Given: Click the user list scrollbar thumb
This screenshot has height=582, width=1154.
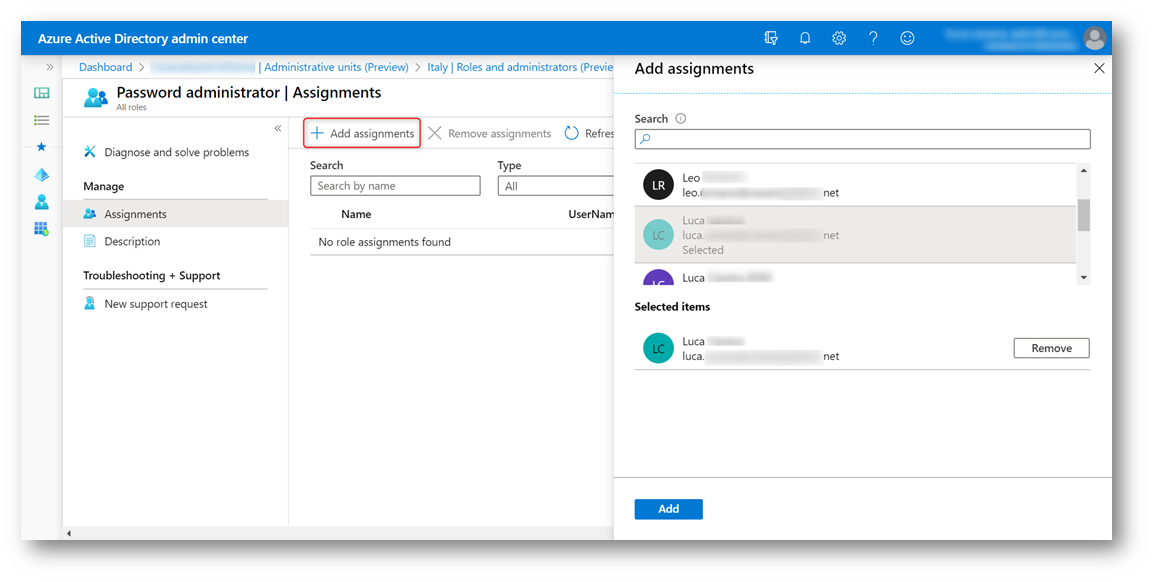Looking at the screenshot, I should [x=1083, y=215].
